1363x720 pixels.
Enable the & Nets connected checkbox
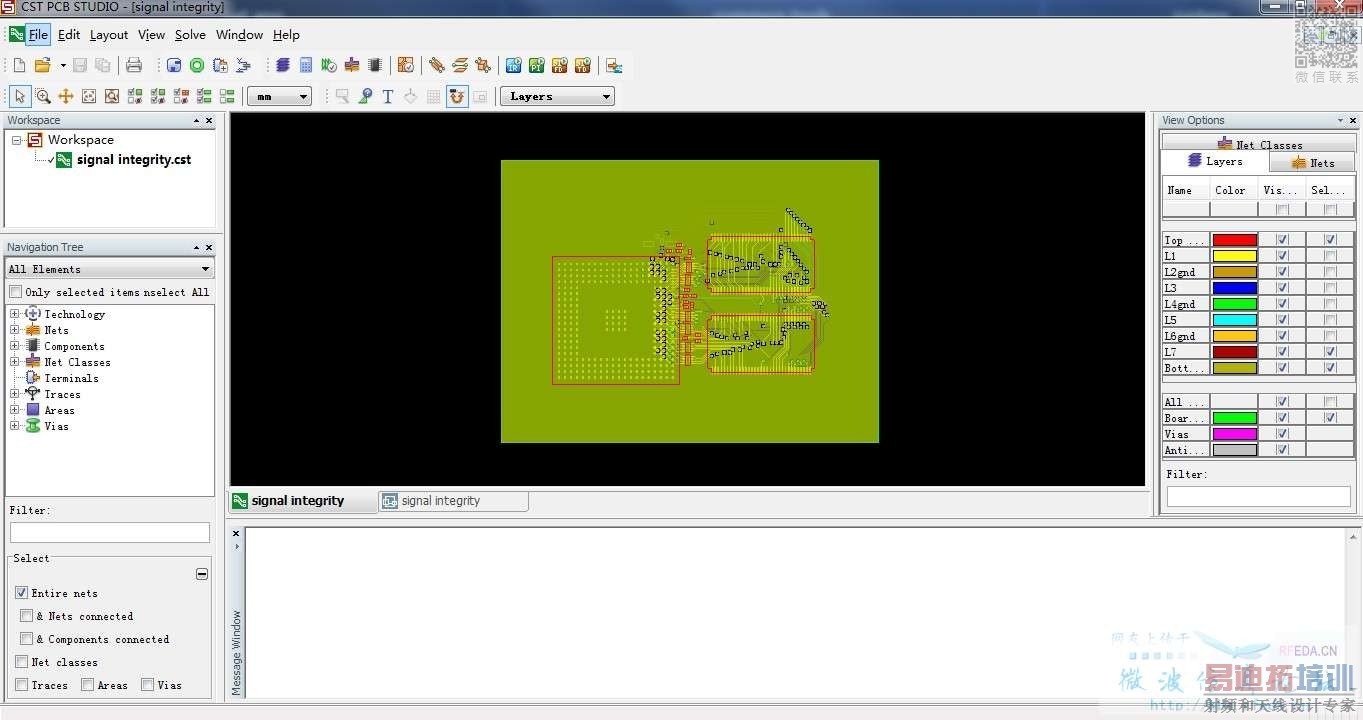point(27,616)
